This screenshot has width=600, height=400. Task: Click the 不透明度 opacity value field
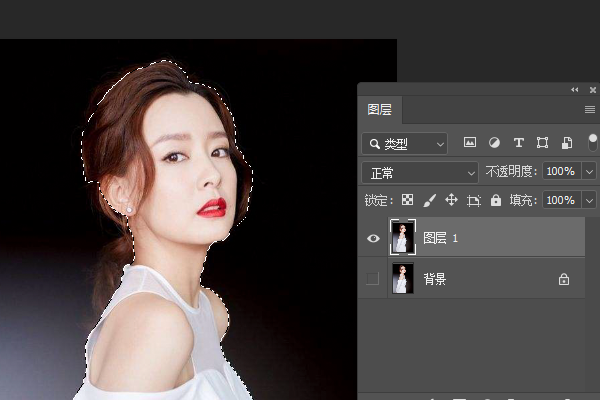(561, 171)
